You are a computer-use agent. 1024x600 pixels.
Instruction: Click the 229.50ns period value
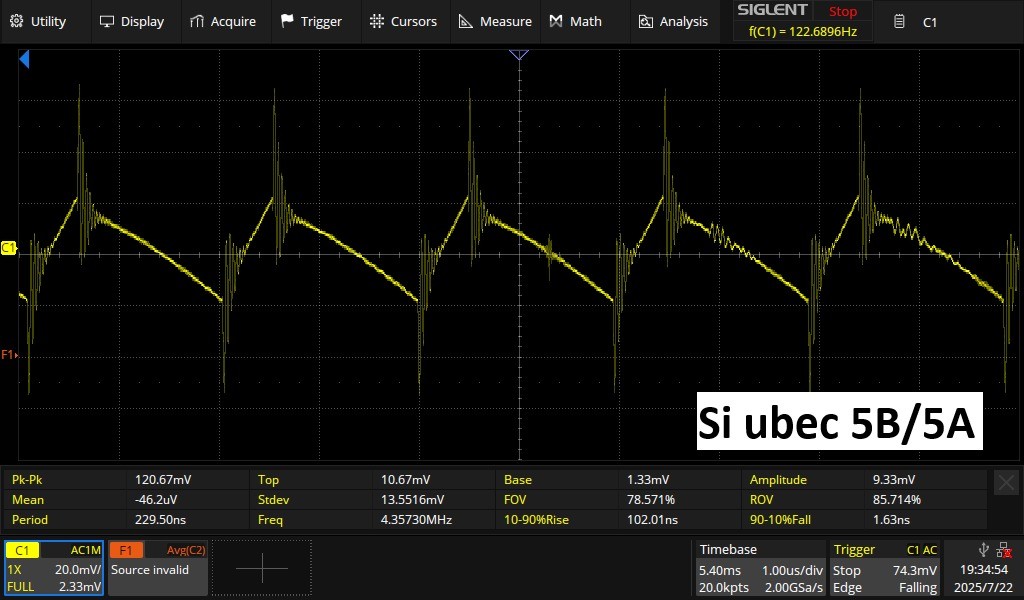[x=161, y=520]
